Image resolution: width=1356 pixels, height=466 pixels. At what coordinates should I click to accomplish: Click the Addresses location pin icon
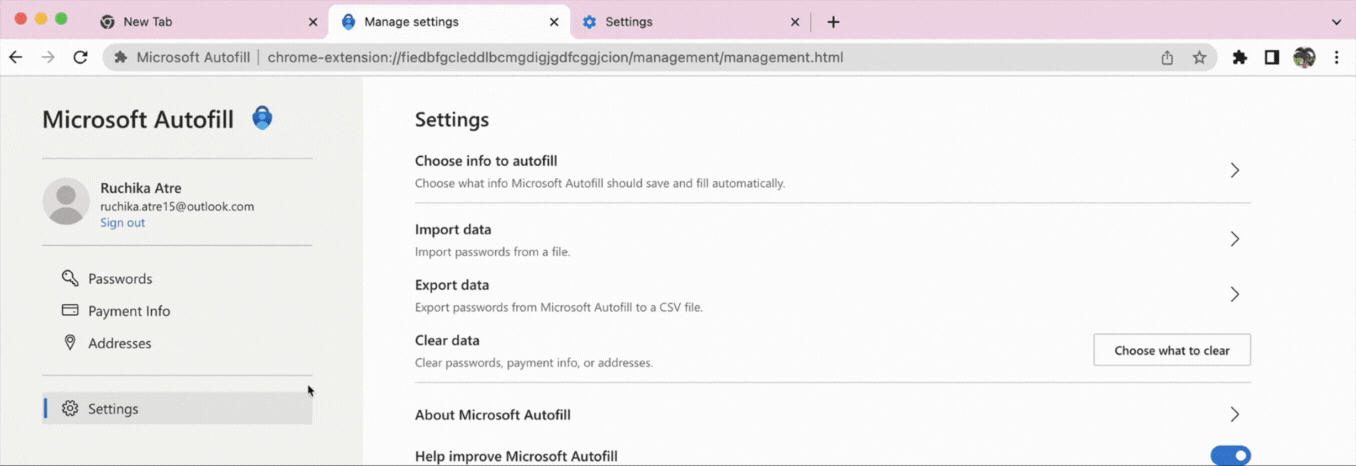70,343
